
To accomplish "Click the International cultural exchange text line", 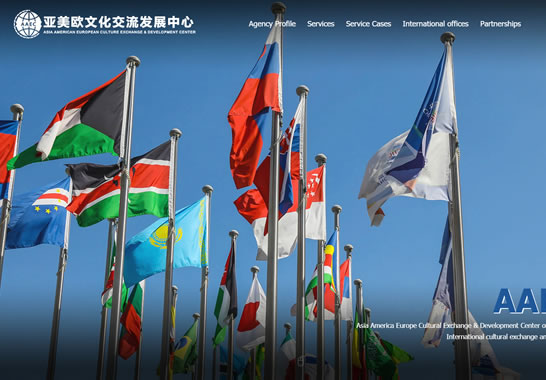I will (496, 337).
